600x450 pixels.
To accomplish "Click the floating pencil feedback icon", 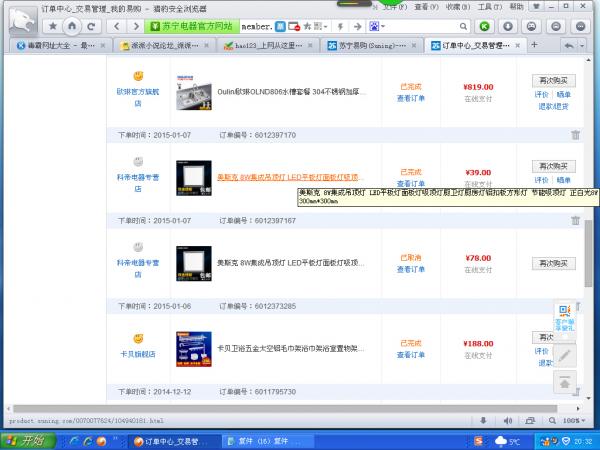I will tap(565, 357).
